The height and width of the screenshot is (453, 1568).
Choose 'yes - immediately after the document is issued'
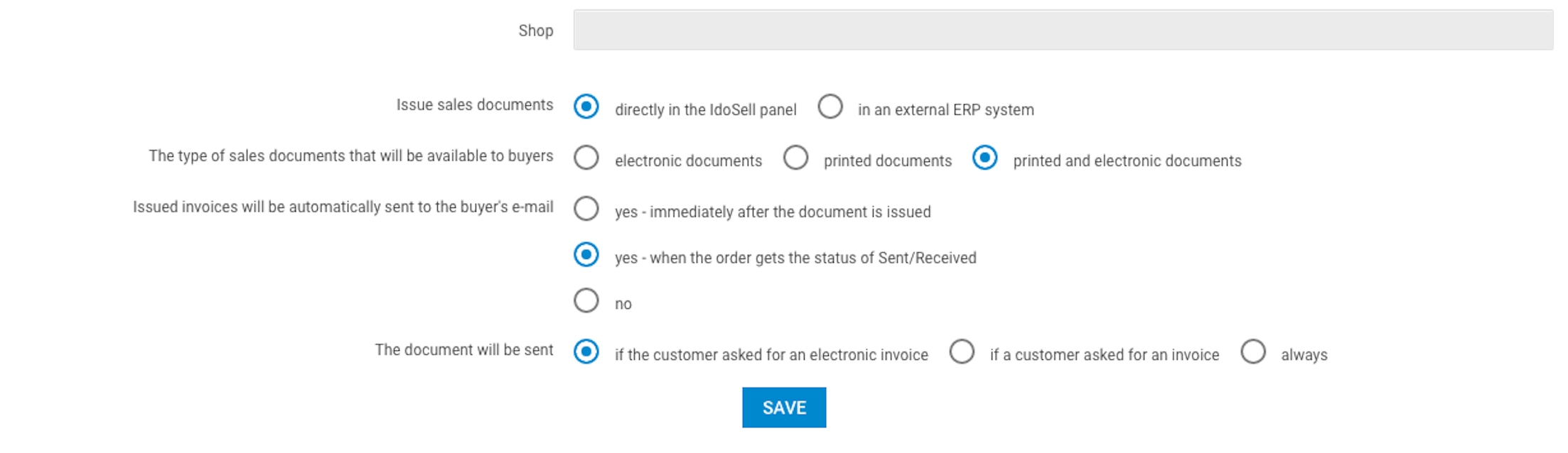pos(586,209)
